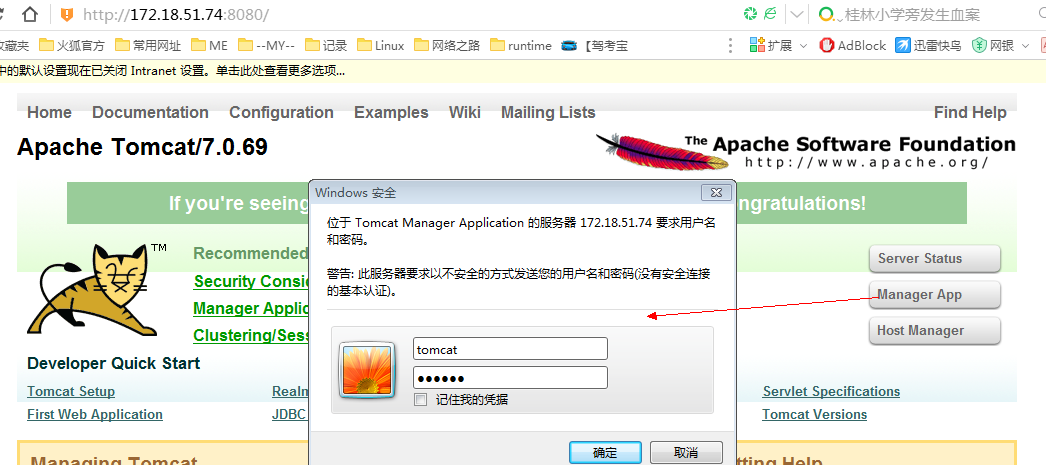This screenshot has height=465, width=1046.
Task: Open the Configuration menu item
Action: click(282, 112)
